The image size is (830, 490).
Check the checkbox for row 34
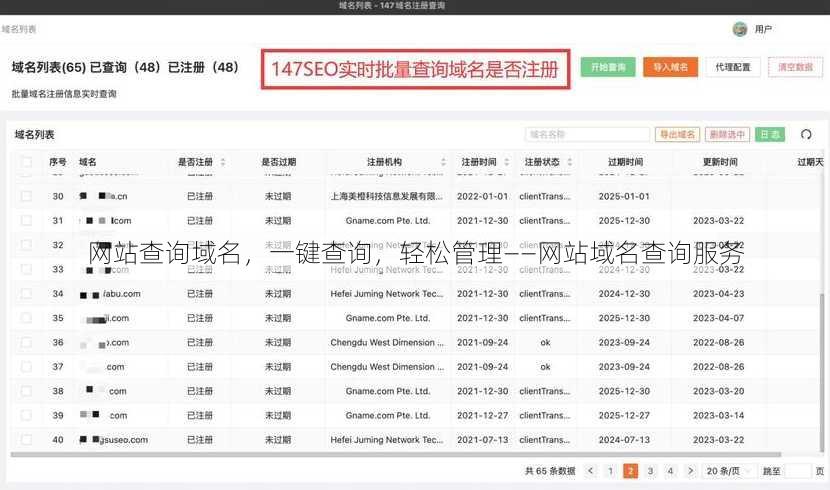pos(26,294)
